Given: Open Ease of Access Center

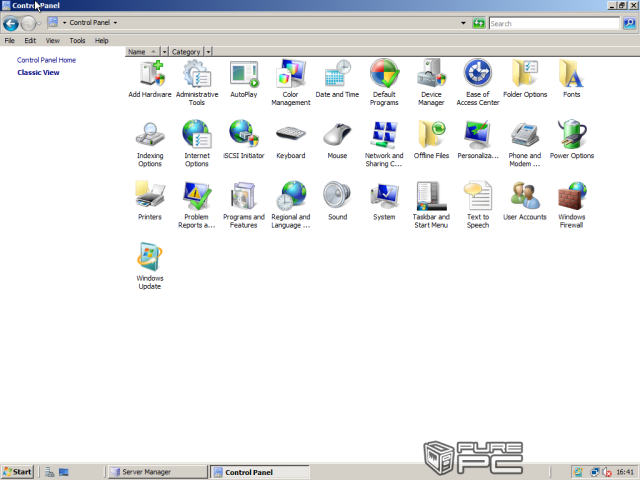Looking at the screenshot, I should 478,83.
